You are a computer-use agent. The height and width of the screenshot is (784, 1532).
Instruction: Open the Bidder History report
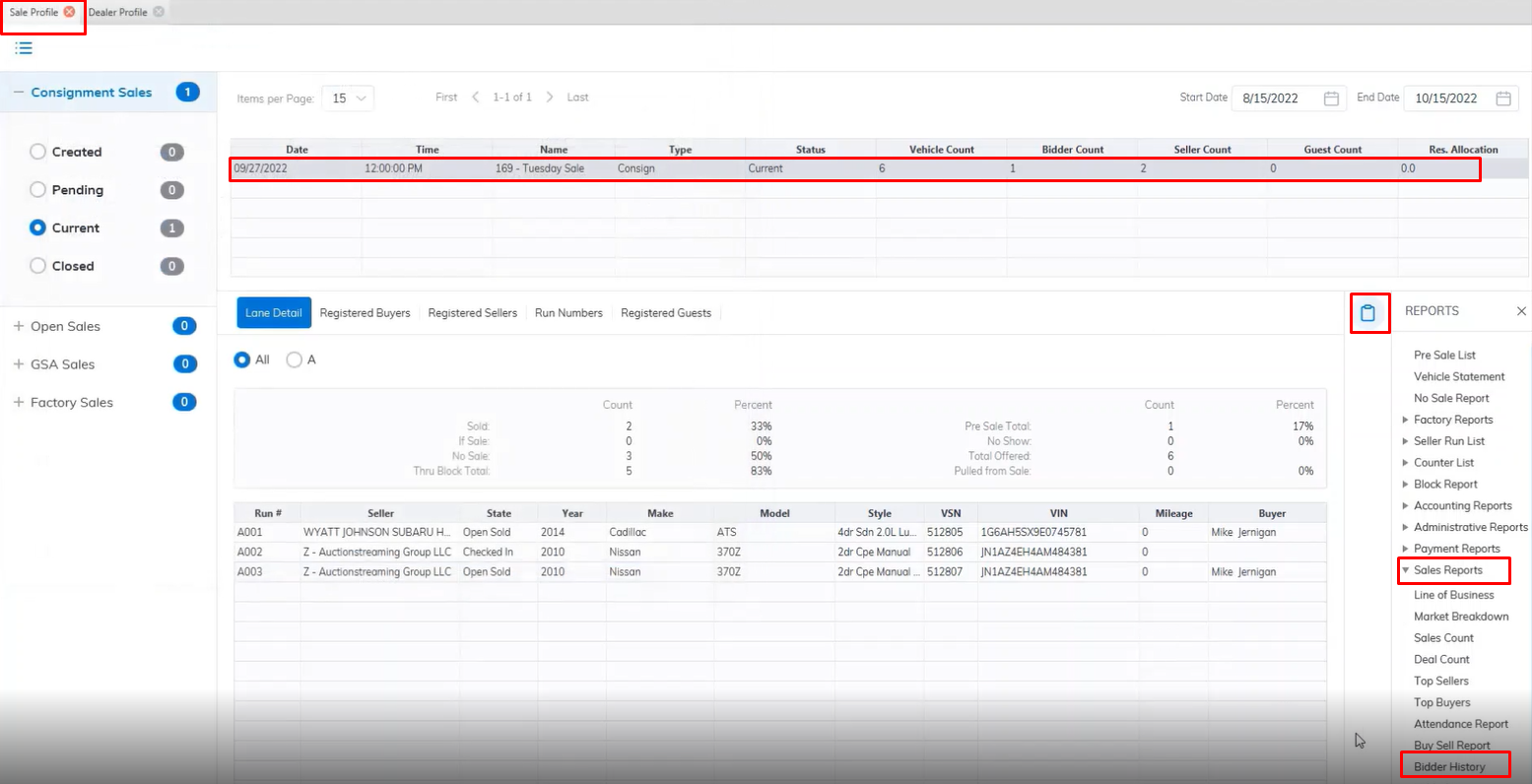pyautogui.click(x=1448, y=767)
